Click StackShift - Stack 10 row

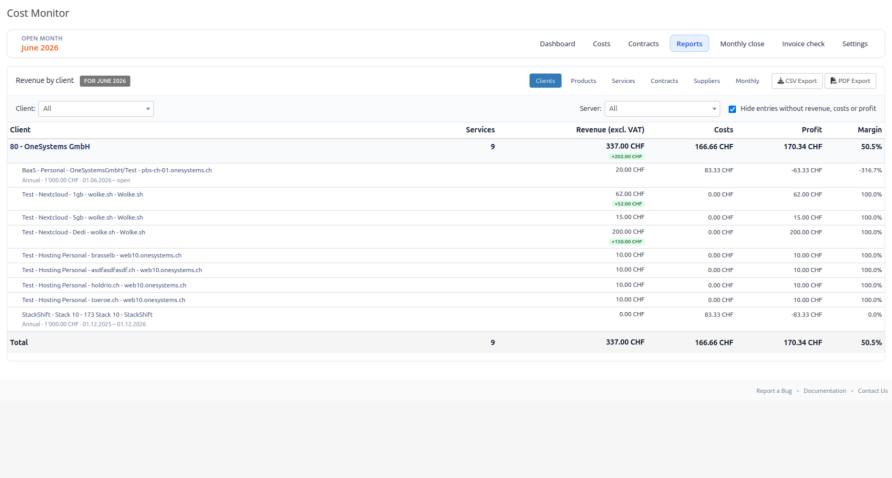tap(446, 319)
